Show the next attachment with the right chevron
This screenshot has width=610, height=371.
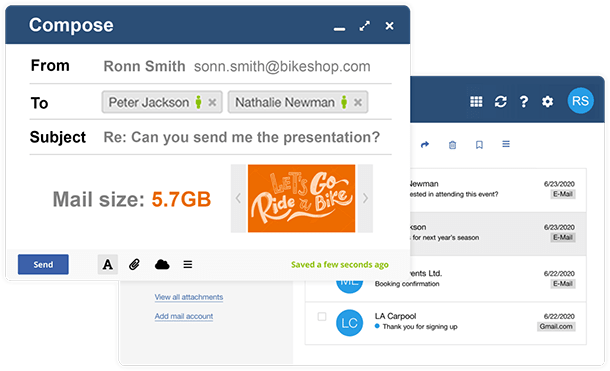(365, 198)
